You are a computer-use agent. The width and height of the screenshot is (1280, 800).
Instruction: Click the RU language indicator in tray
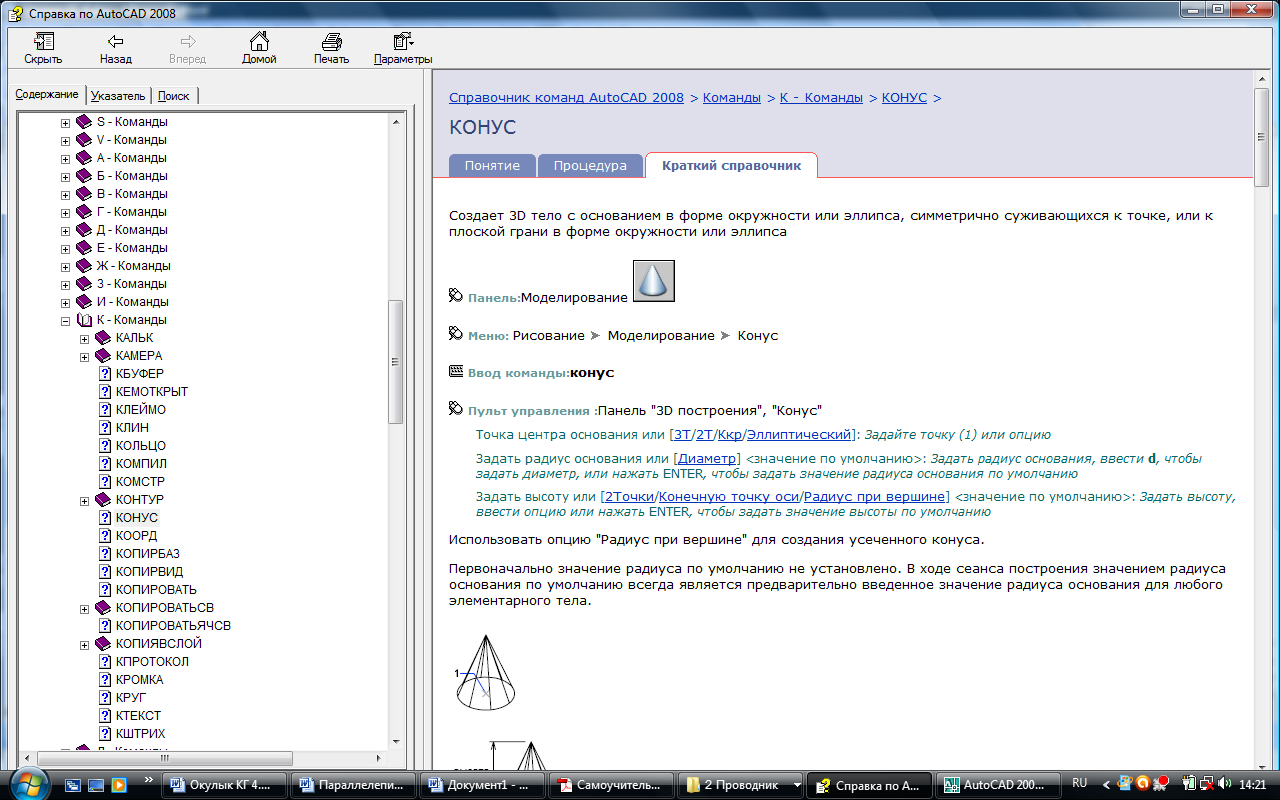1080,783
